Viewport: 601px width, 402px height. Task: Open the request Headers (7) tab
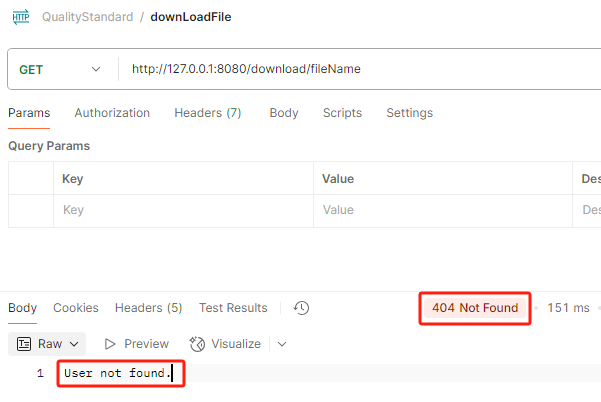(x=207, y=113)
